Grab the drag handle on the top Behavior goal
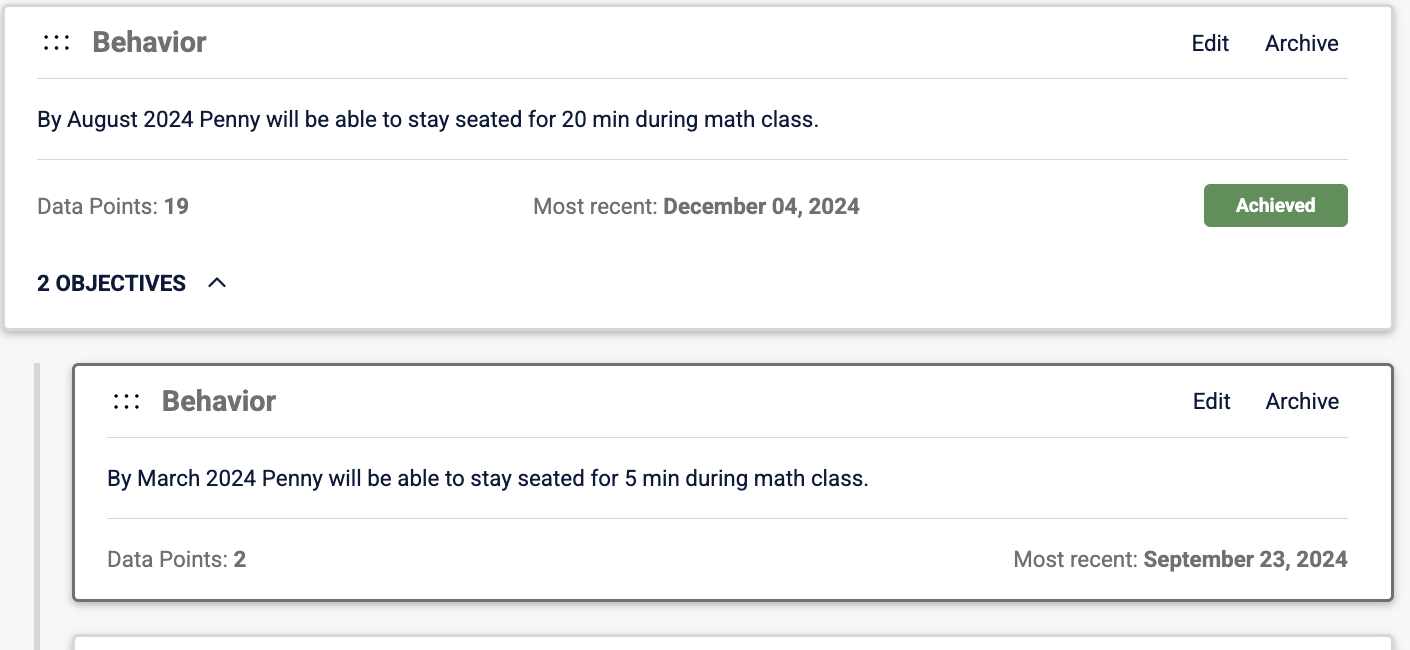 (x=56, y=42)
